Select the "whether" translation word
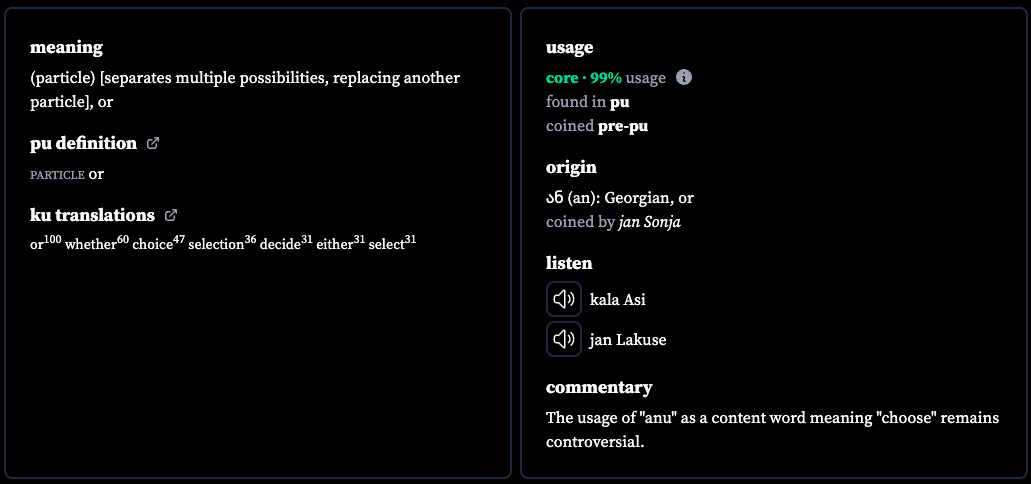Viewport: 1031px width, 484px height. [x=91, y=245]
